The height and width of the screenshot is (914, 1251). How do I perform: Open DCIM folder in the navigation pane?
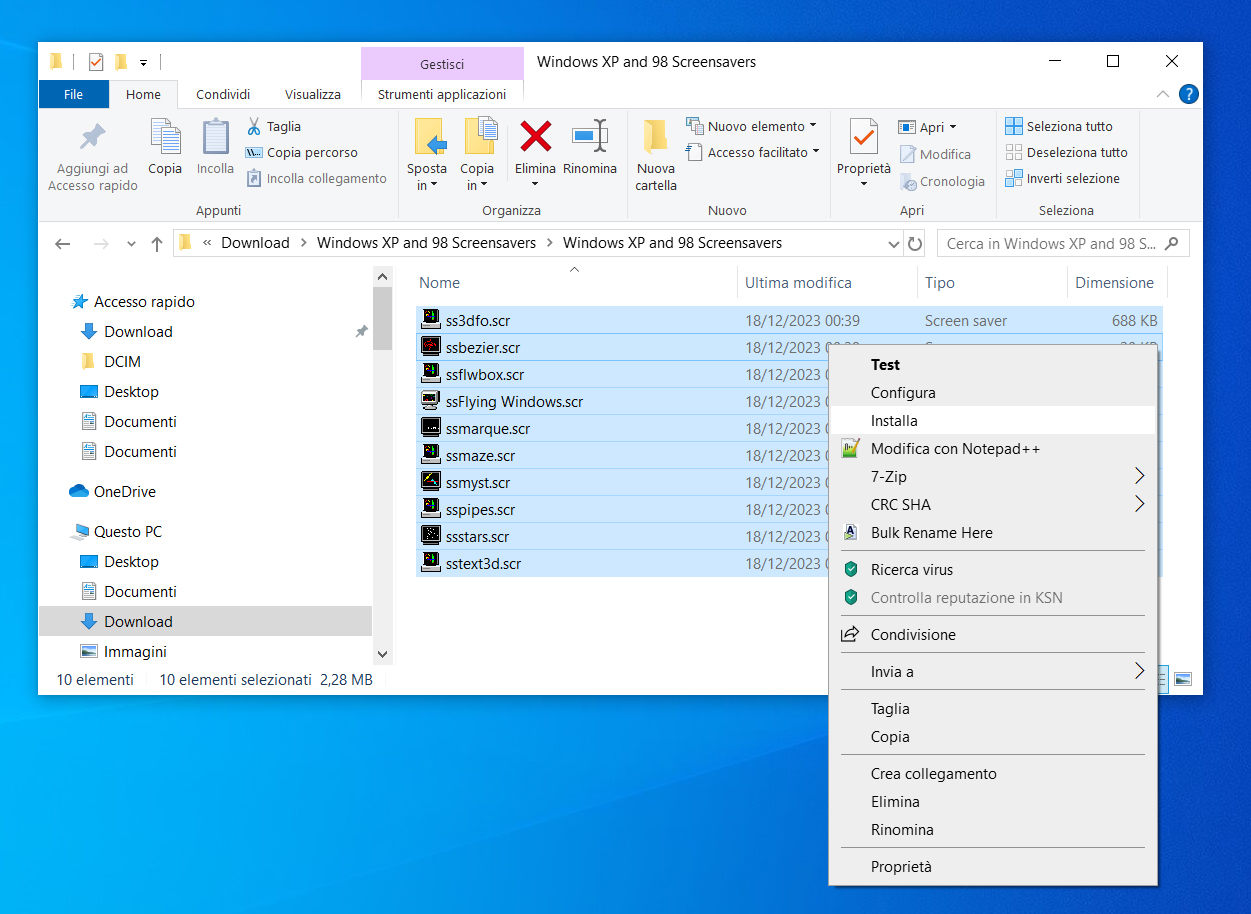tap(121, 362)
